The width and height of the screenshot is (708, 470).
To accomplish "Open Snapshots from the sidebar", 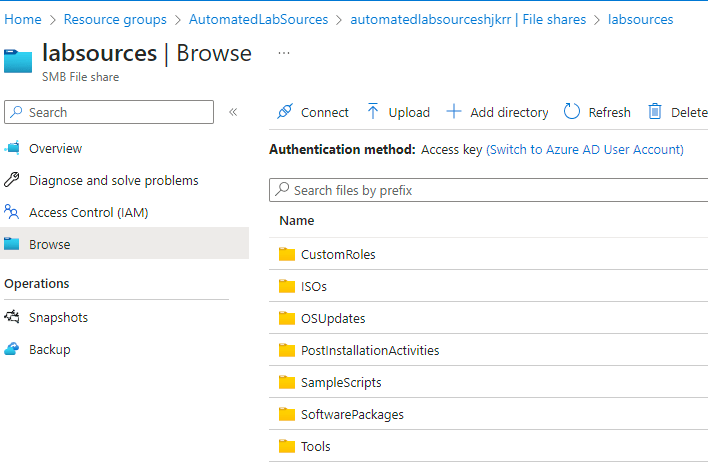I will tap(58, 317).
